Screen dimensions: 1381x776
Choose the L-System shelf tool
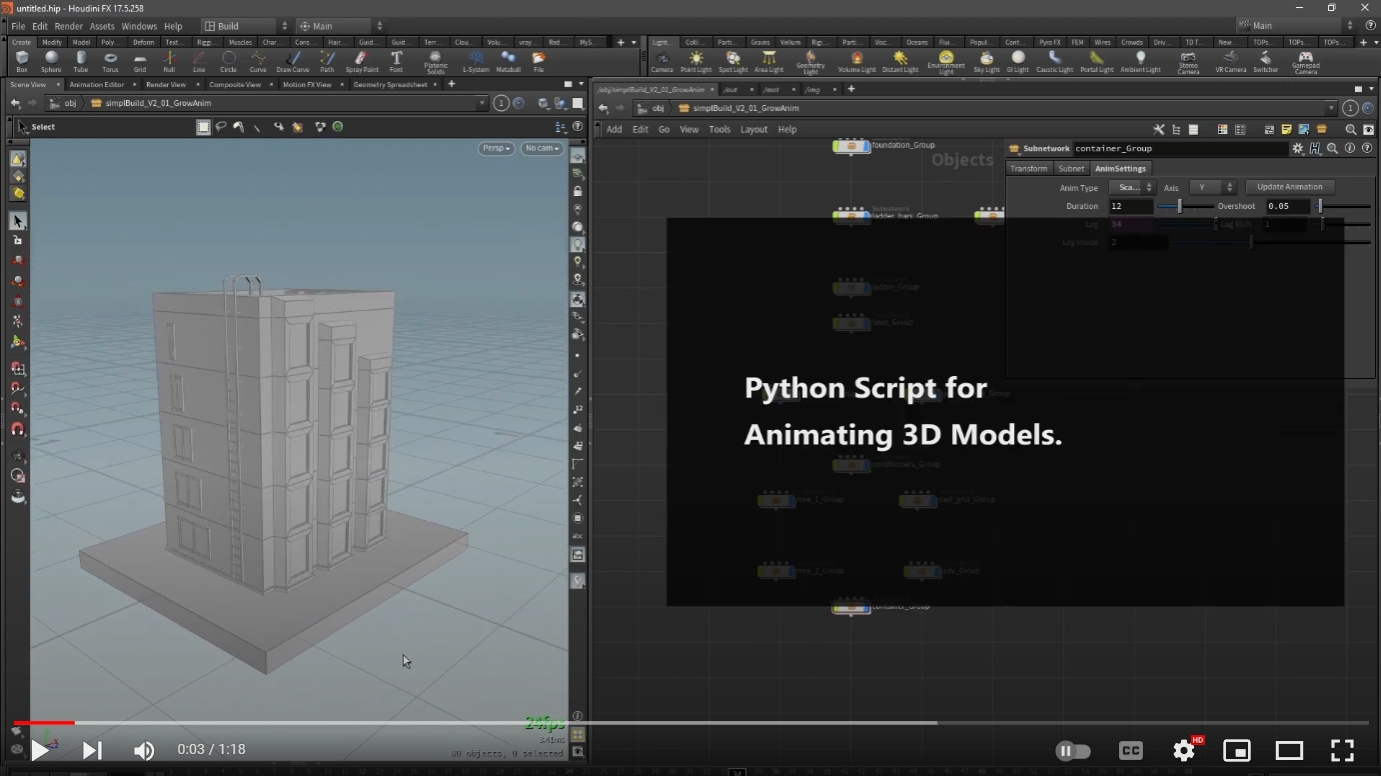pos(476,61)
